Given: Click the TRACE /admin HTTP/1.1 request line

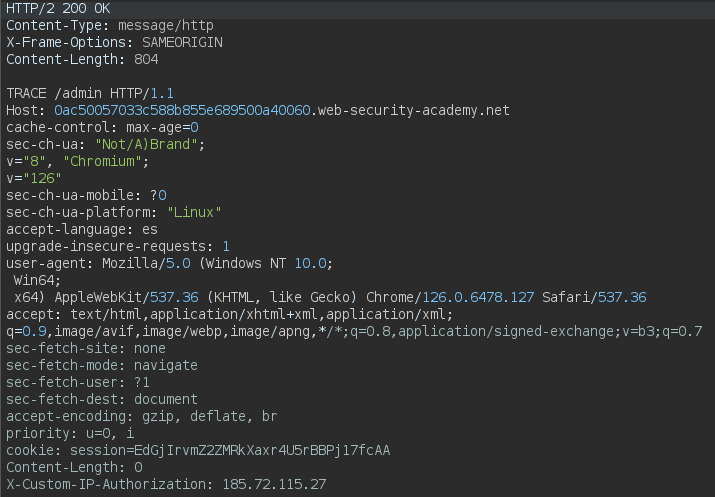Looking at the screenshot, I should (90, 93).
